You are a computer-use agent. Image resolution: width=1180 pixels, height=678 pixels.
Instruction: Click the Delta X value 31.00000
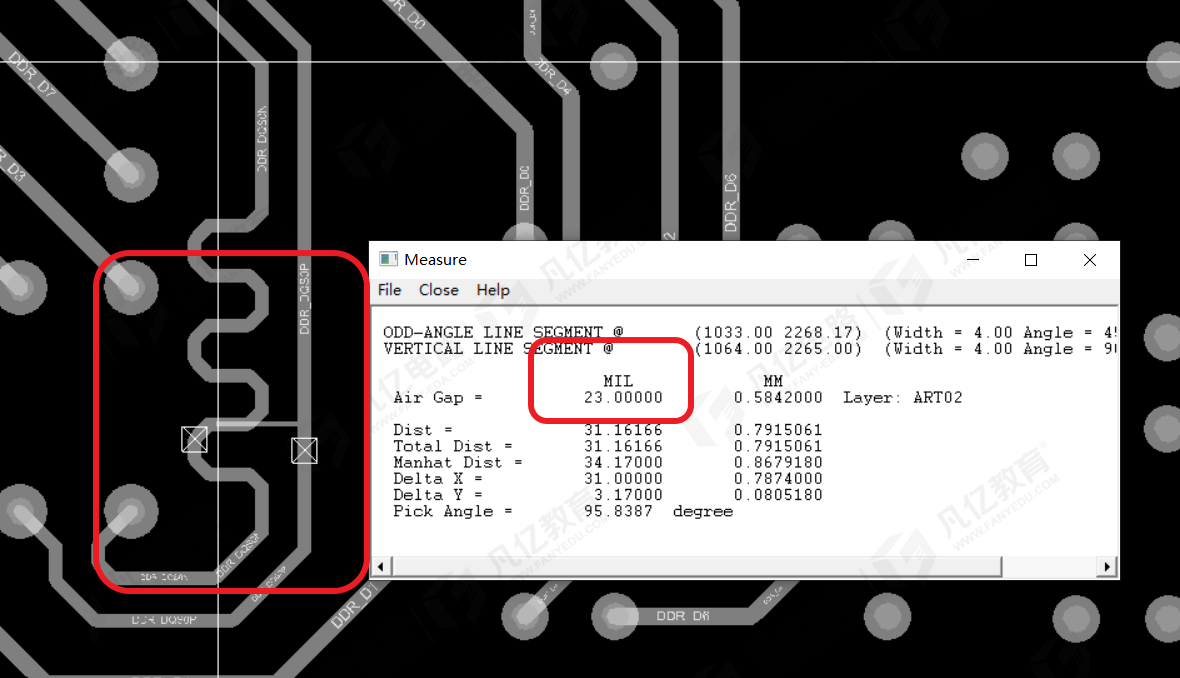click(x=623, y=479)
